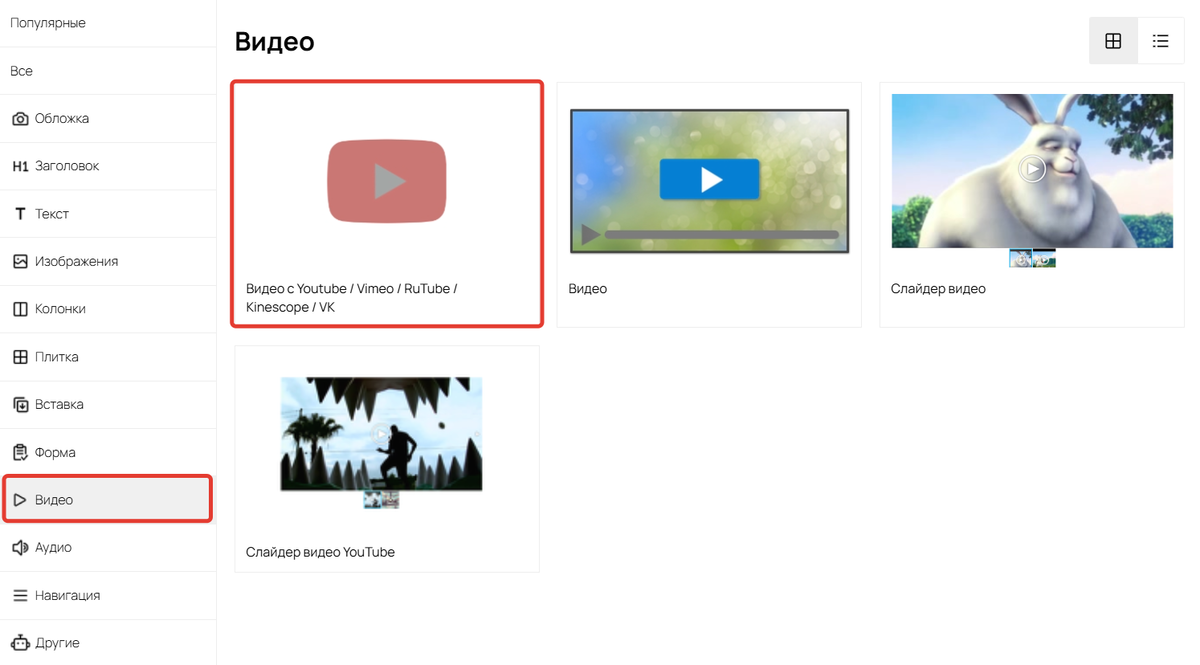The image size is (1200, 665).
Task: Select the Плитка category label
Action: 57,357
